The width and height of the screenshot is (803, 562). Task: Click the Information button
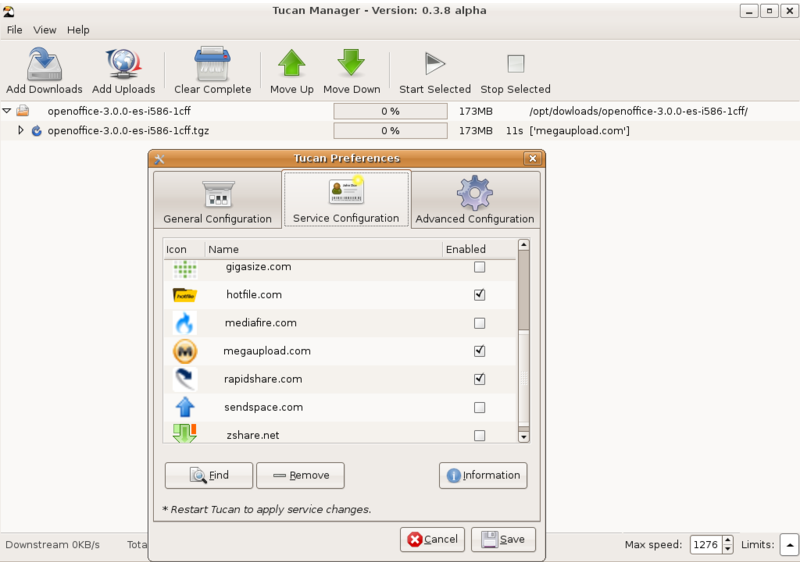pos(483,475)
